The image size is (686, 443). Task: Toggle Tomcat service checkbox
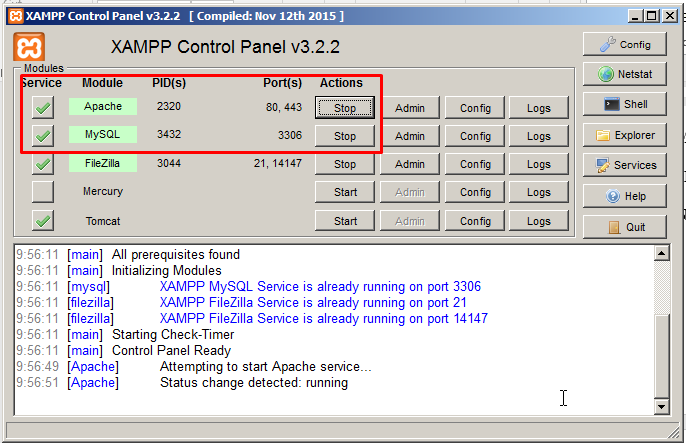43,220
